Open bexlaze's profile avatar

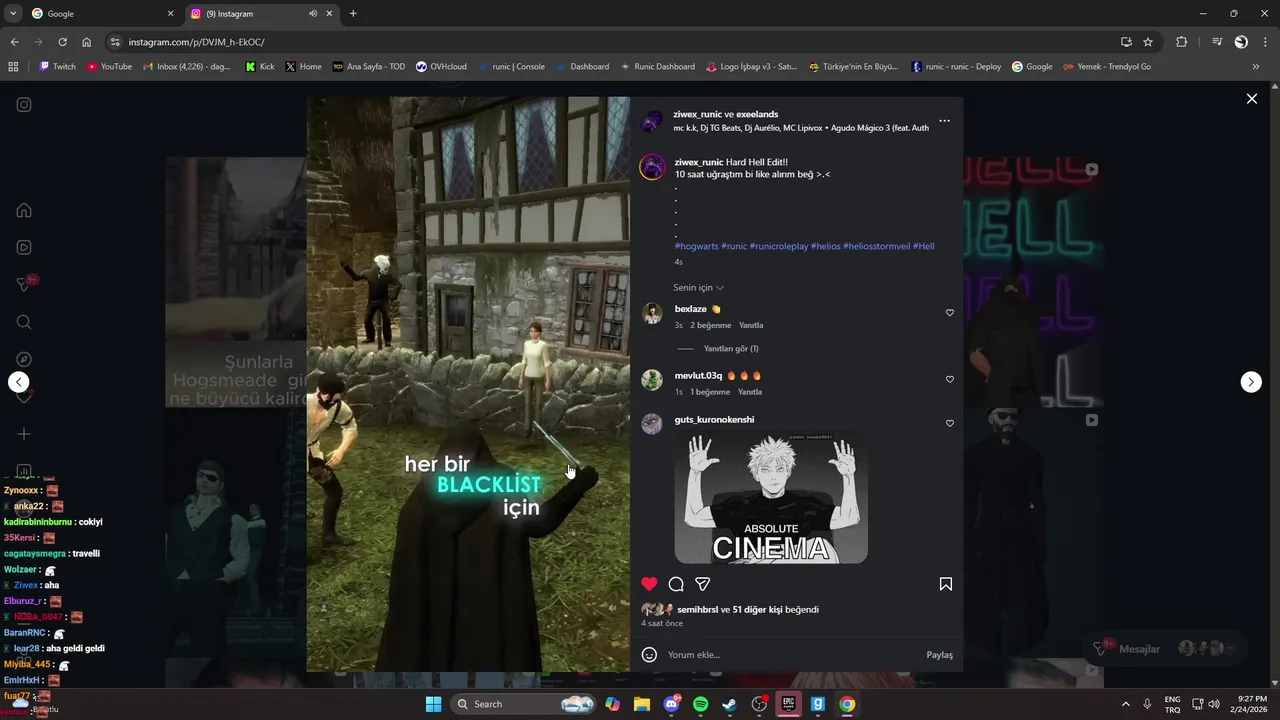[x=652, y=314]
